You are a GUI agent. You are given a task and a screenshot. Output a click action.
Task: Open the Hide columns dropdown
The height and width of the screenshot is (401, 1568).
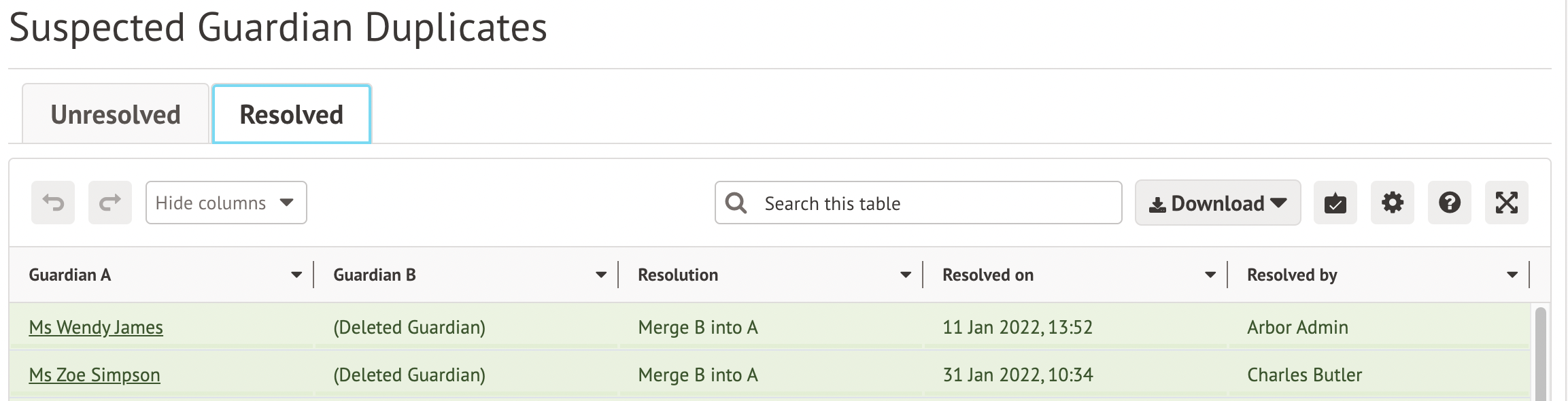click(x=226, y=203)
